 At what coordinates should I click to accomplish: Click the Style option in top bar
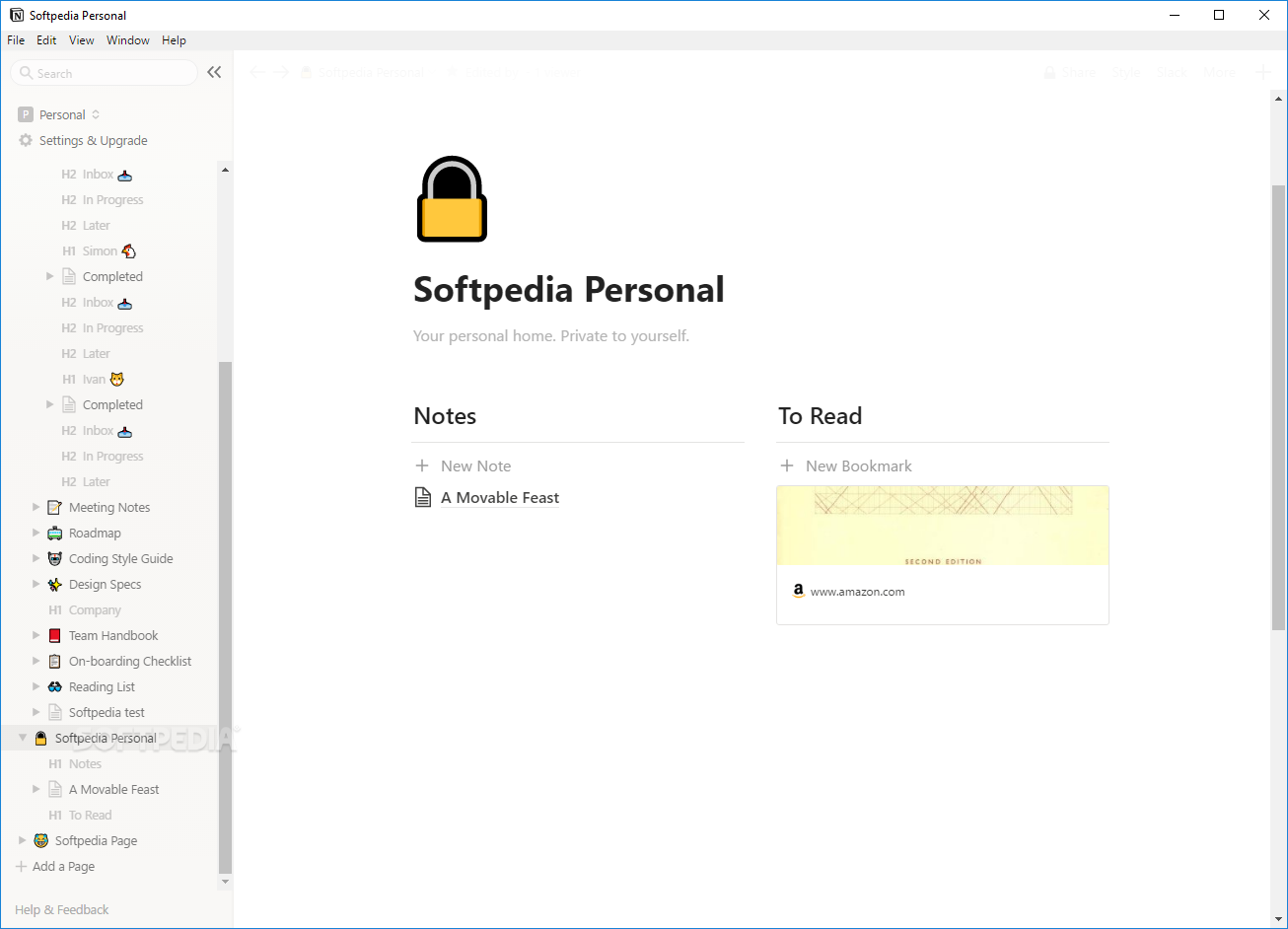click(x=1125, y=72)
